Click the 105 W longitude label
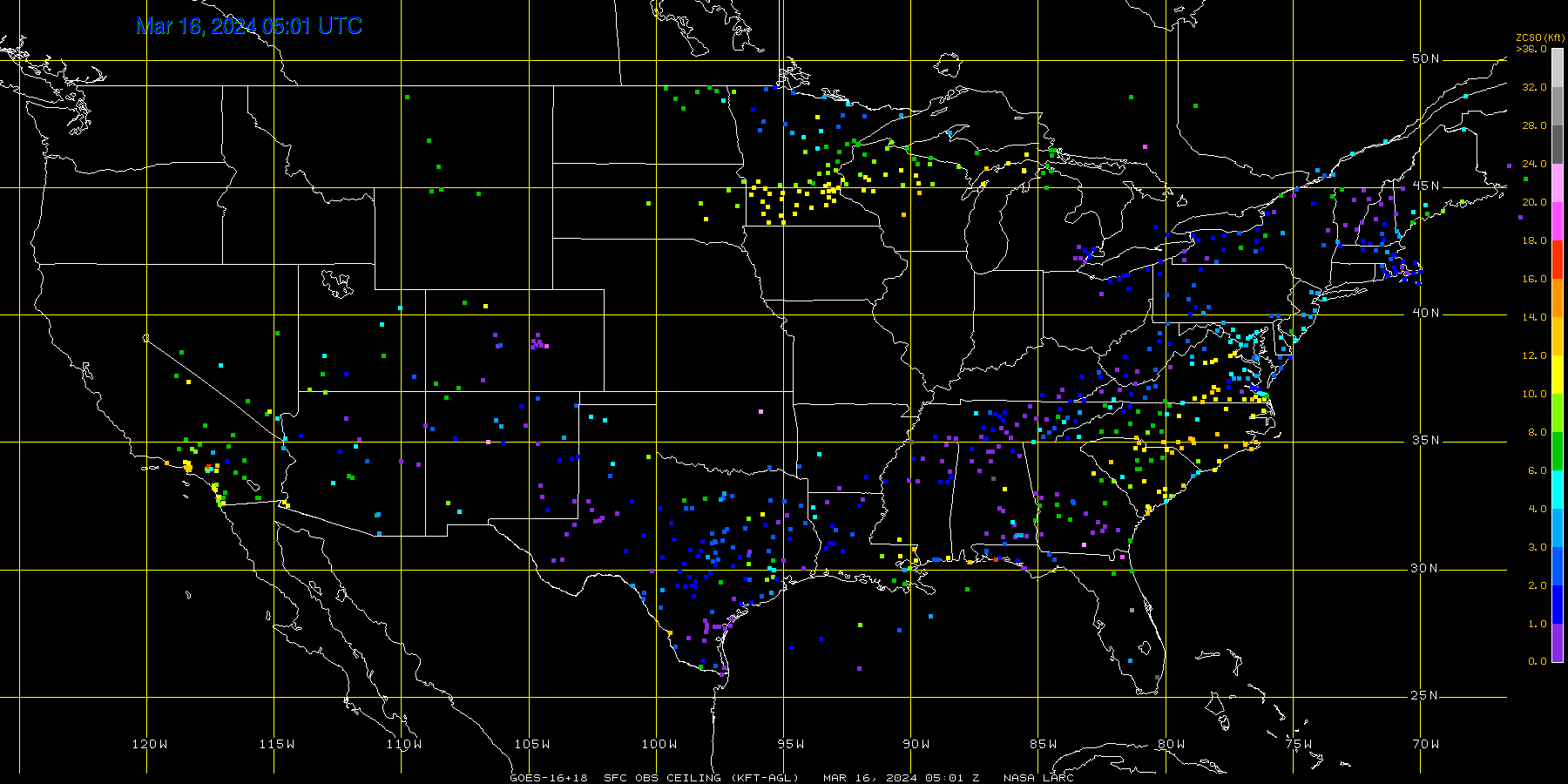 point(532,744)
